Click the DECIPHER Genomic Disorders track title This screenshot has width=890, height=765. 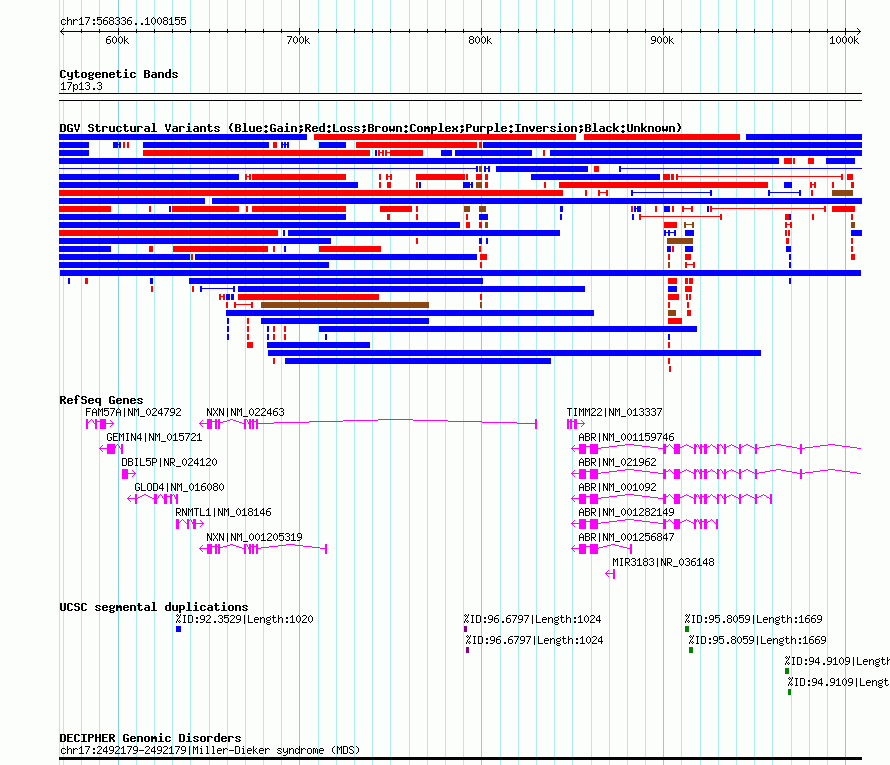tap(150, 738)
